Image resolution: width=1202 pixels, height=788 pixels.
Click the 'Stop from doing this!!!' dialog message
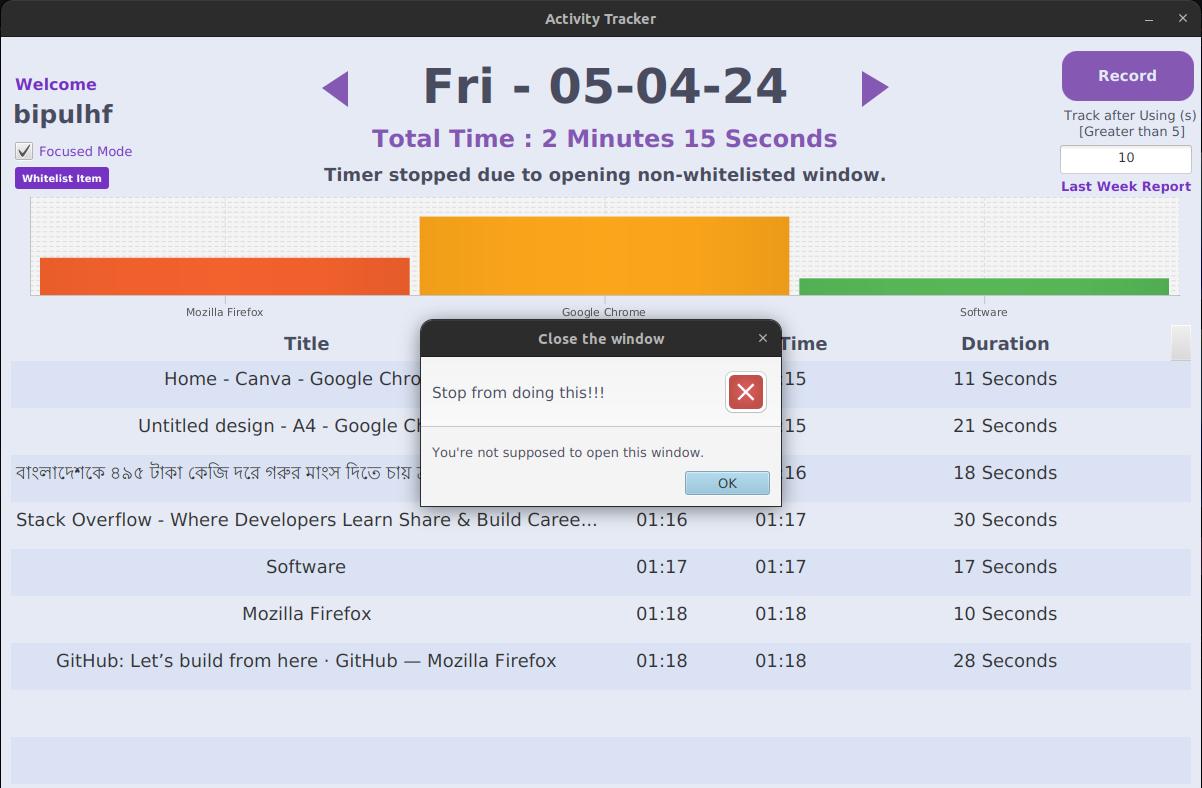pyautogui.click(x=518, y=393)
